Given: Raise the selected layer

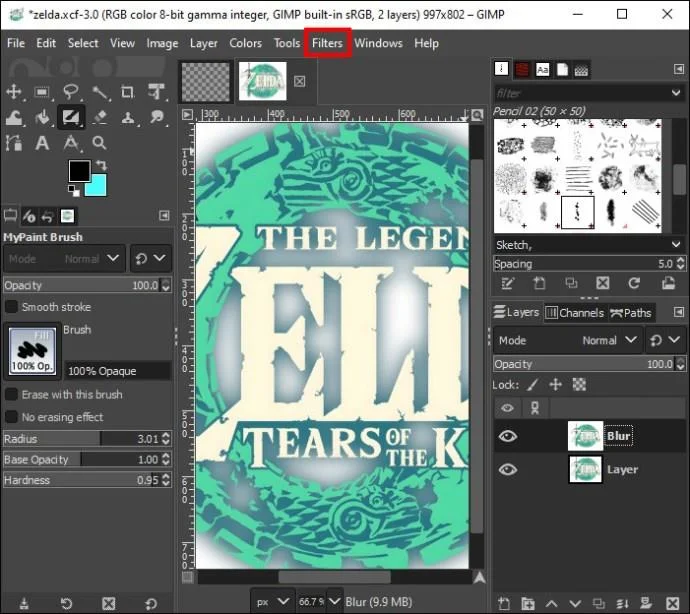Looking at the screenshot, I should point(552,603).
